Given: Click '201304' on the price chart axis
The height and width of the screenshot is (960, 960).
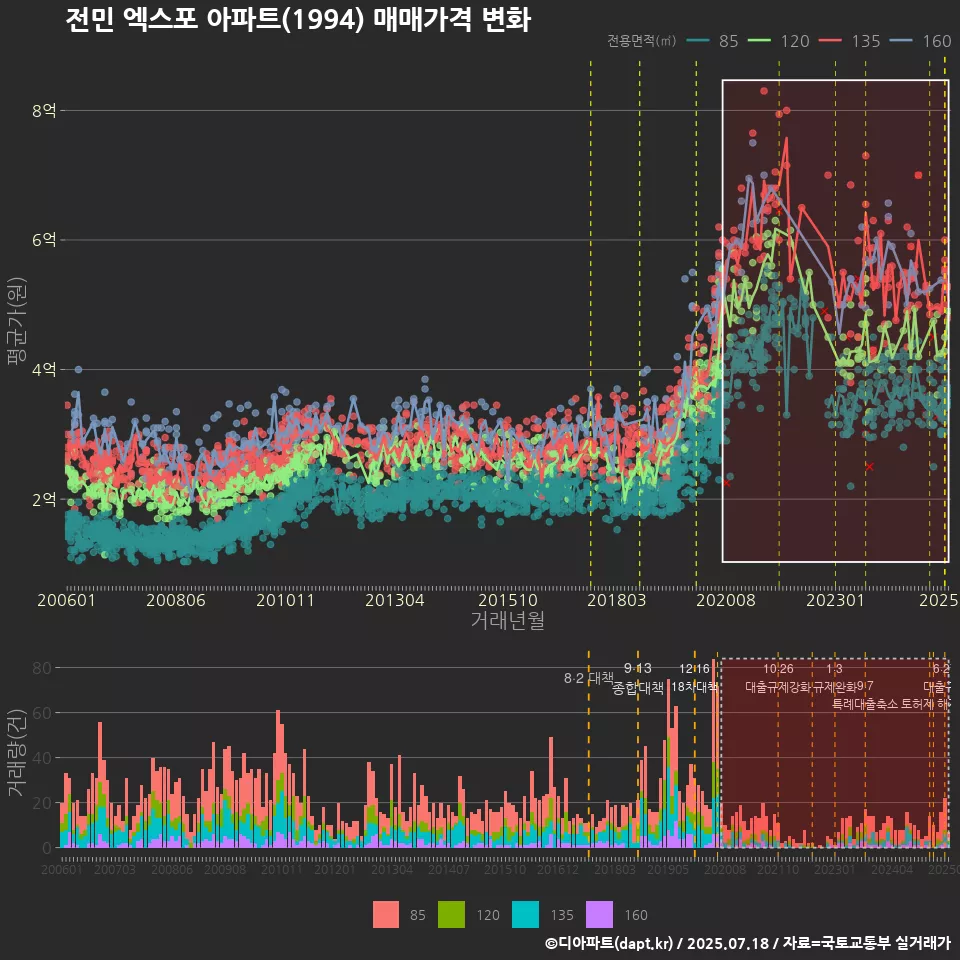Looking at the screenshot, I should [x=395, y=600].
